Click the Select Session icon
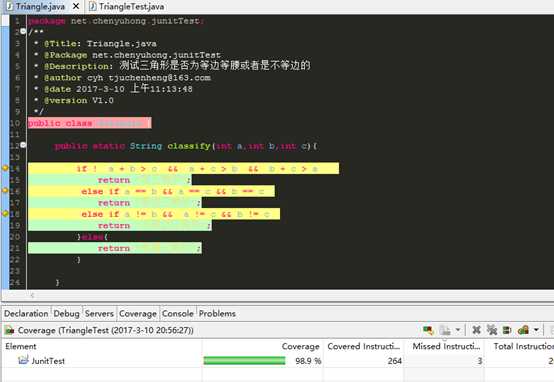This screenshot has height=382, width=554. [x=523, y=330]
